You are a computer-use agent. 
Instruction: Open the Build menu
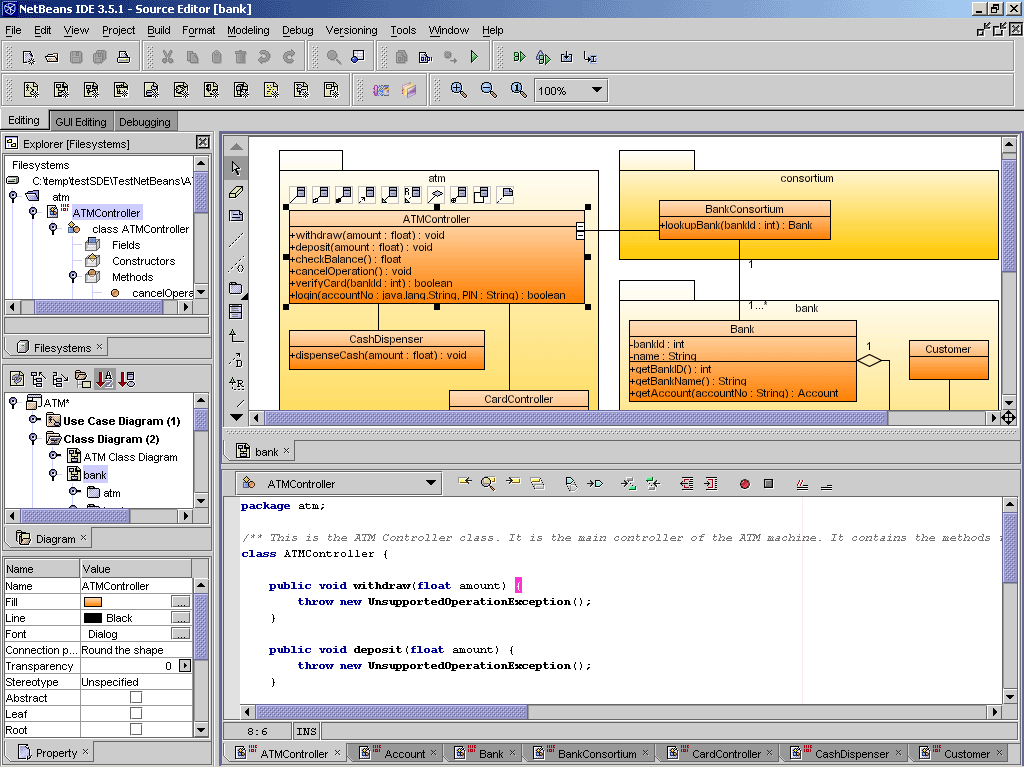[159, 30]
